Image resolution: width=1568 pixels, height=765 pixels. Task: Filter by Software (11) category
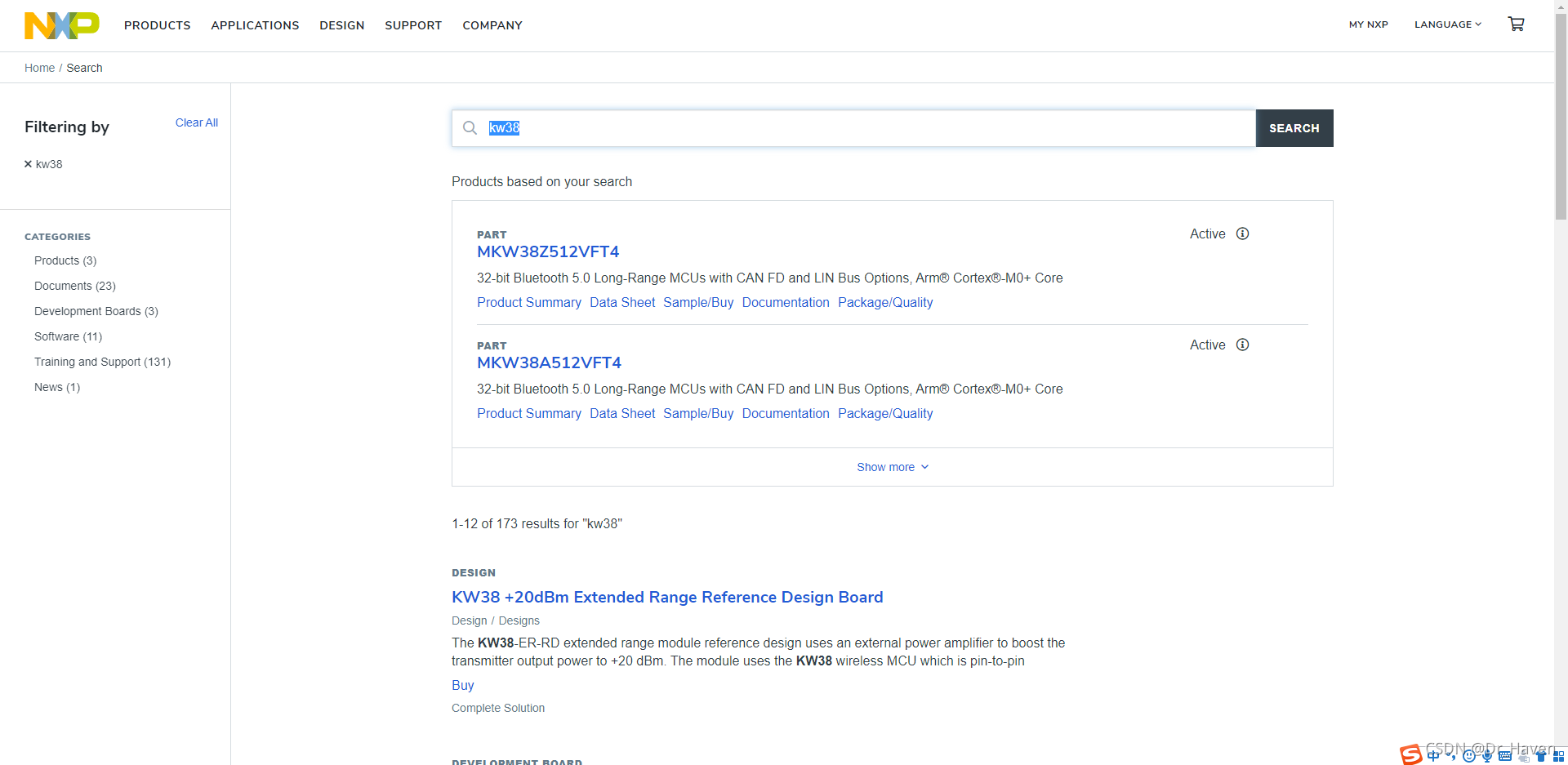[69, 336]
